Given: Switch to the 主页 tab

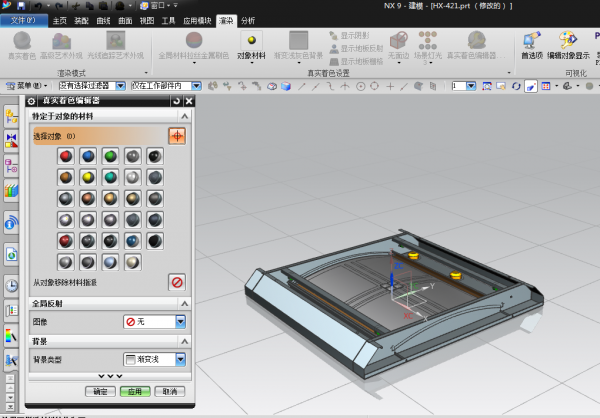Looking at the screenshot, I should [59, 21].
